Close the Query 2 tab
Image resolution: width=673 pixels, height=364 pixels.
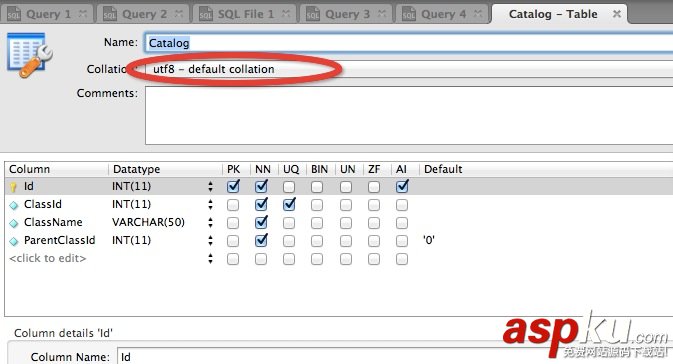[179, 14]
